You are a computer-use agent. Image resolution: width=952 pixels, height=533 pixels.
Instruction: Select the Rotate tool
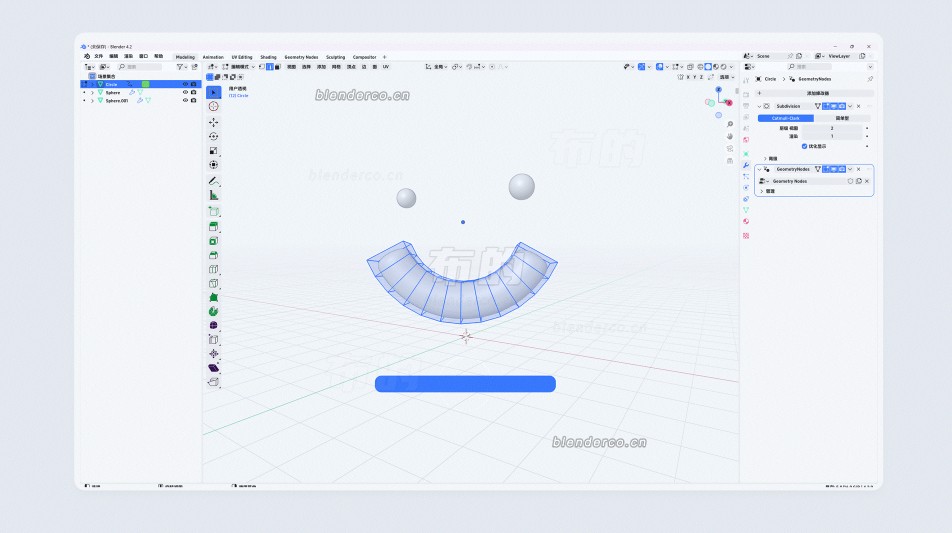point(214,137)
